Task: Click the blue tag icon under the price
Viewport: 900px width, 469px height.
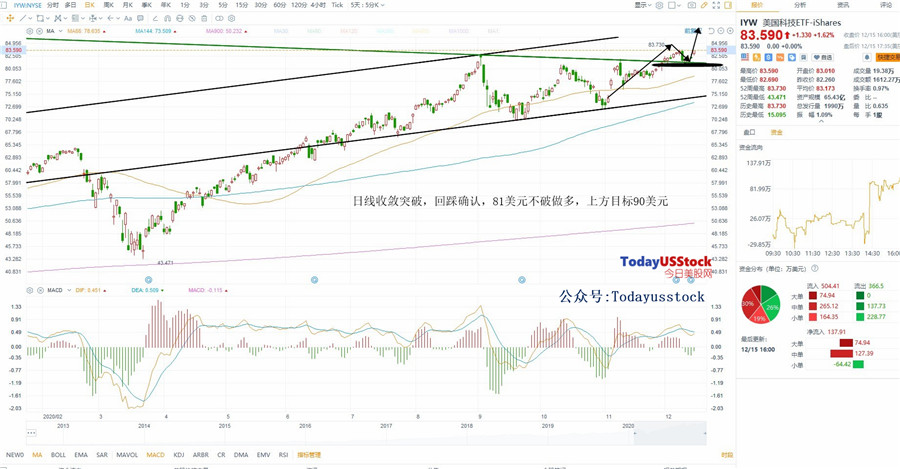Action: click(792, 57)
